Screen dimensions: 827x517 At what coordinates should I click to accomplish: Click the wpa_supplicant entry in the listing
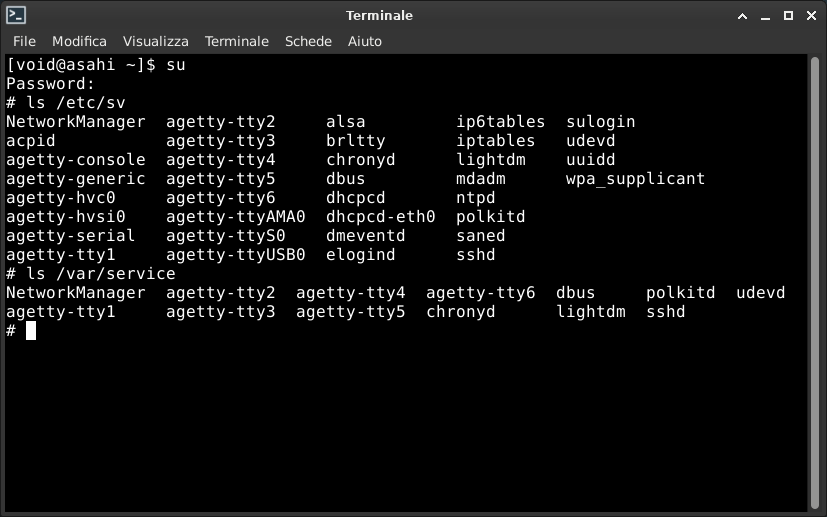click(635, 179)
